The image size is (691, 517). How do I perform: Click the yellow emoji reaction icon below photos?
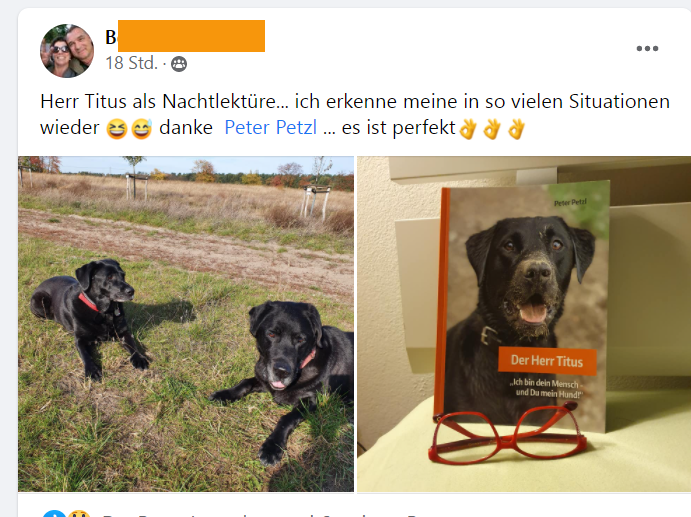(79, 513)
